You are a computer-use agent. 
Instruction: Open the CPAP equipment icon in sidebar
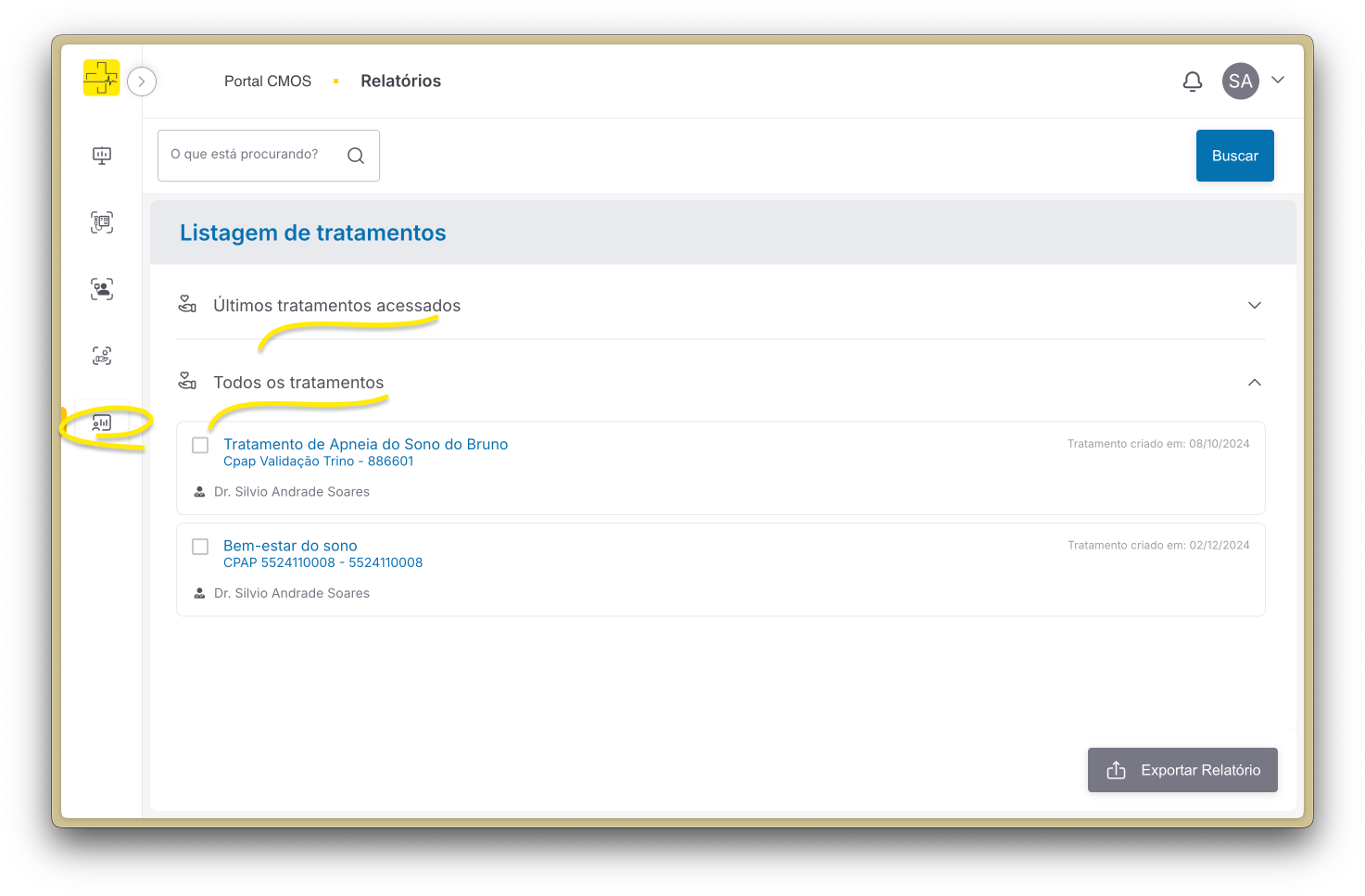tap(102, 222)
